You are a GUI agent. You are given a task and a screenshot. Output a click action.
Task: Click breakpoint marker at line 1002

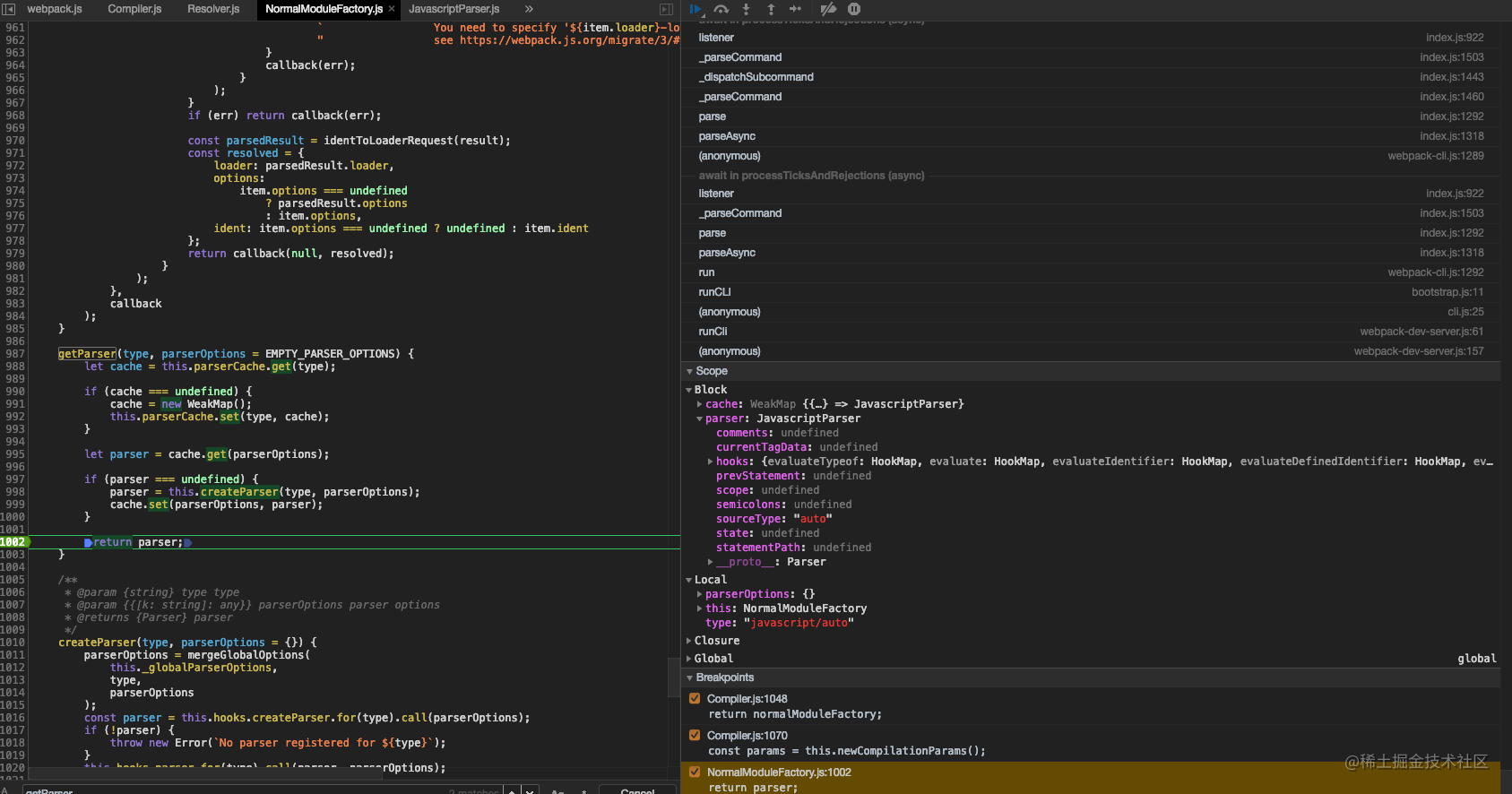coord(13,542)
